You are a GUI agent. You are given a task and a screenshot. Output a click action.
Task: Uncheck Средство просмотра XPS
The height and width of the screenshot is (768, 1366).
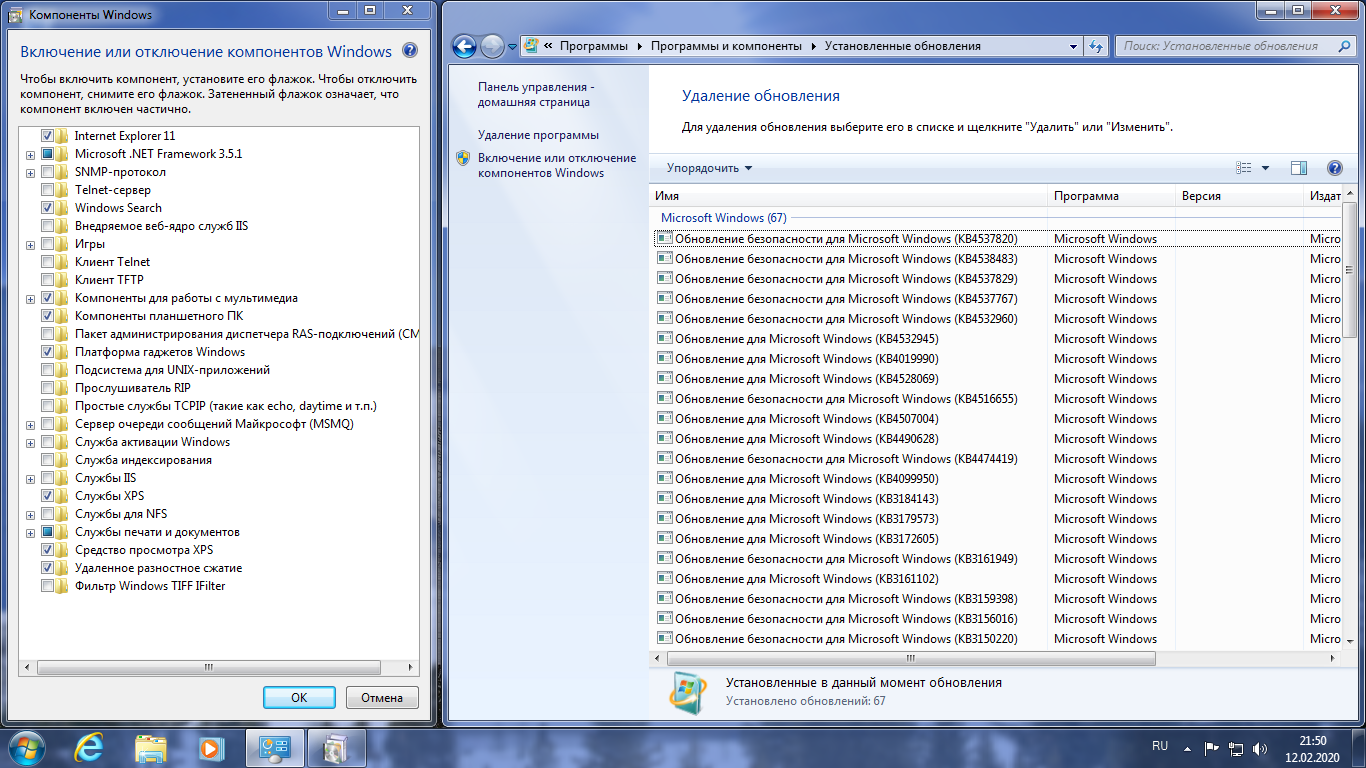point(47,550)
